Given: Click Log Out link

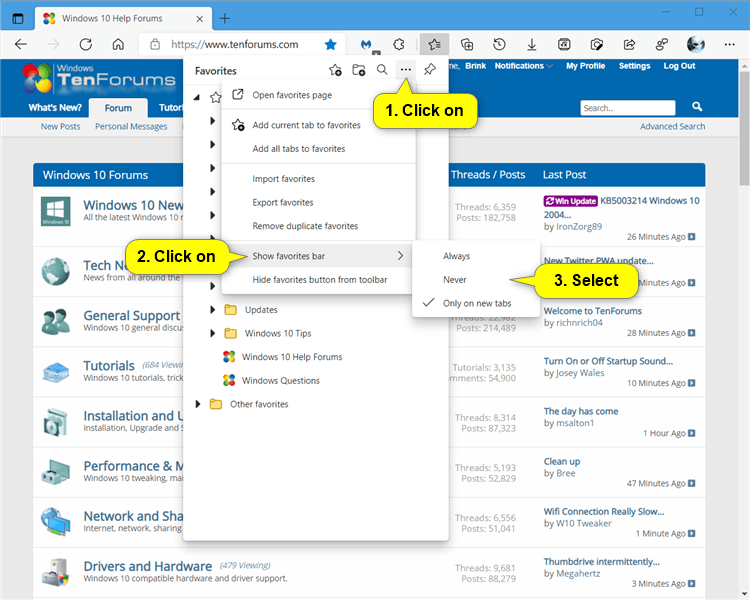Looking at the screenshot, I should (679, 66).
